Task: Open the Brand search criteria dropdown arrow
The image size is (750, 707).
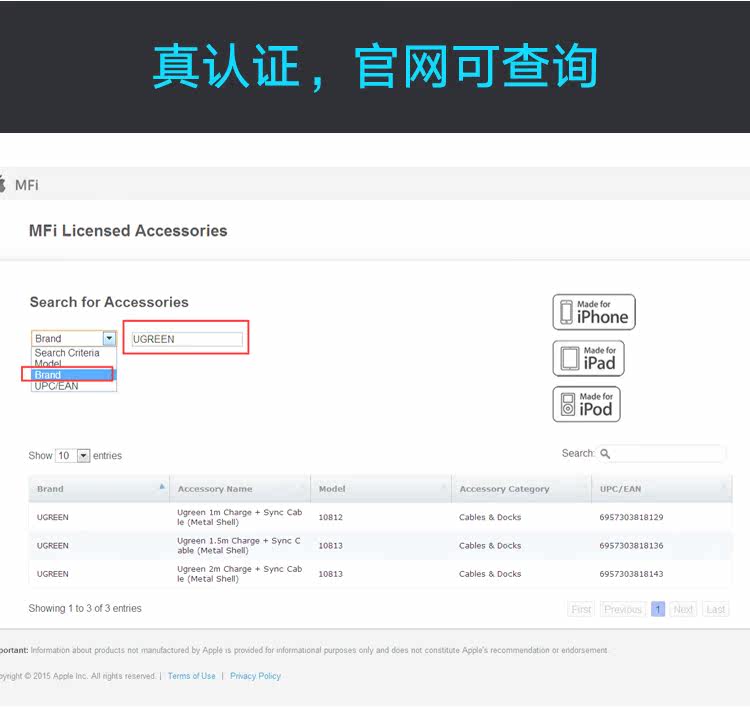Action: (110, 339)
